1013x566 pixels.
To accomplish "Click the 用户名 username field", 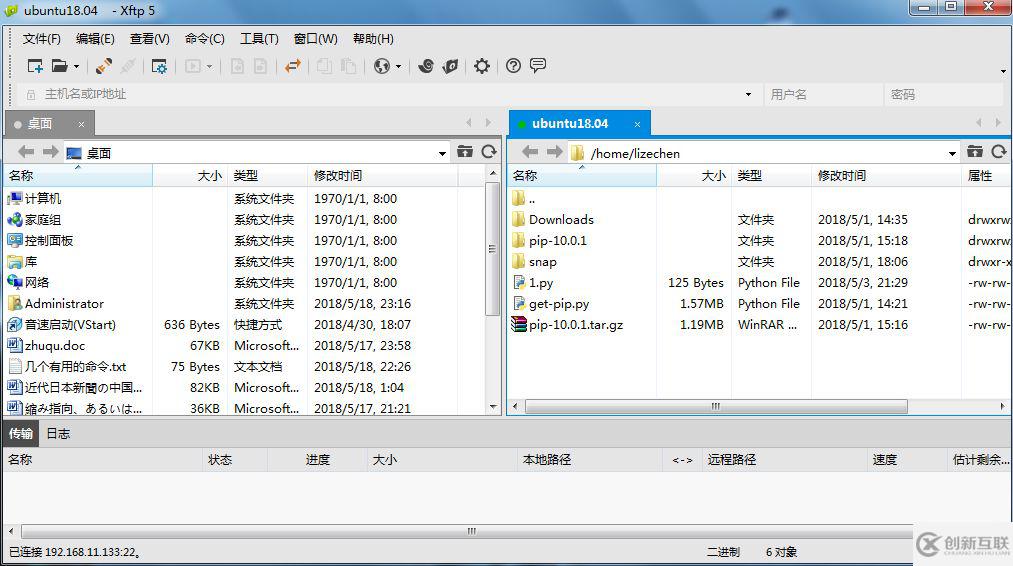I will point(822,94).
